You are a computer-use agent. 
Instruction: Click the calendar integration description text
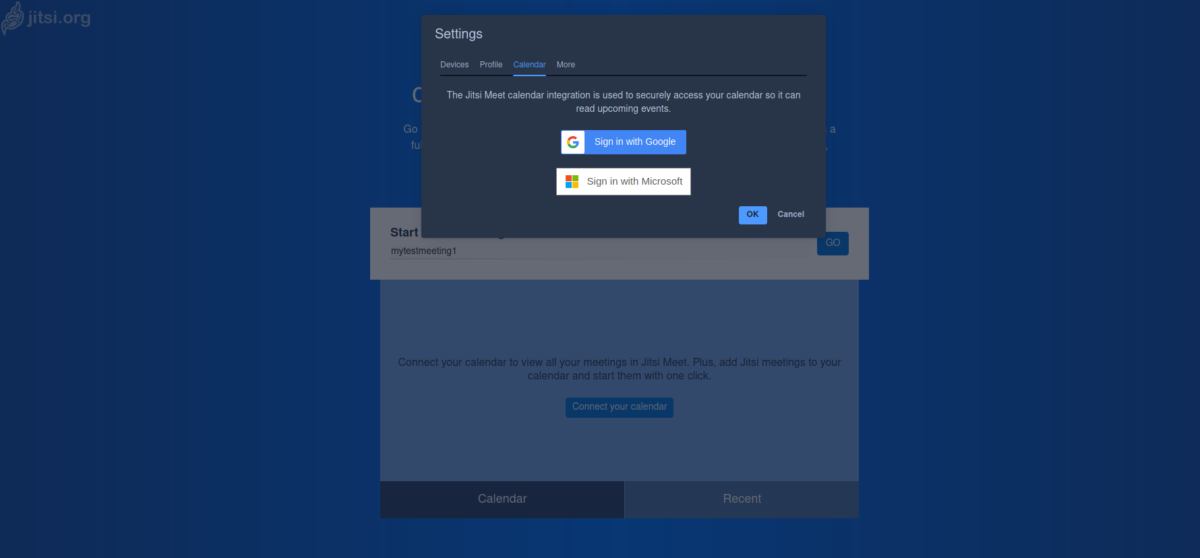(623, 102)
